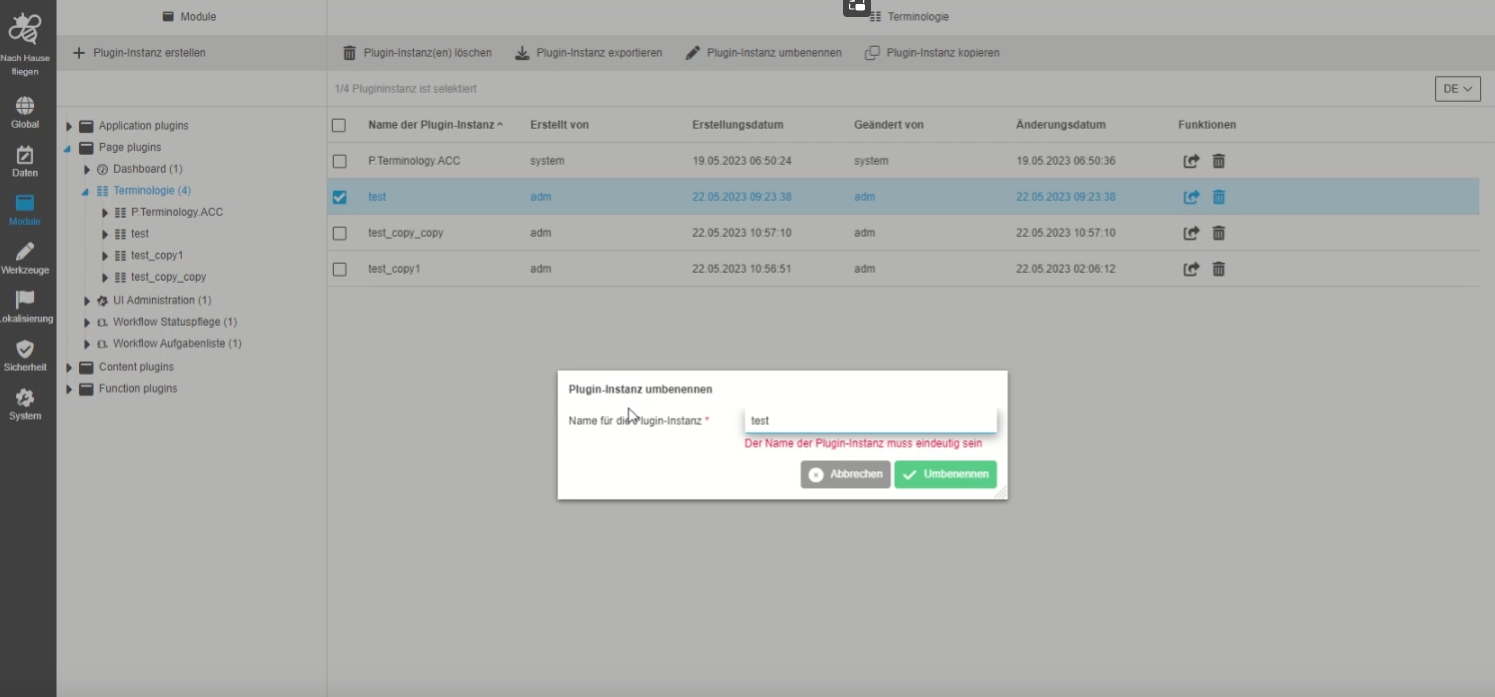Click Plugin-Instanz exportieren toolbar button

(589, 53)
